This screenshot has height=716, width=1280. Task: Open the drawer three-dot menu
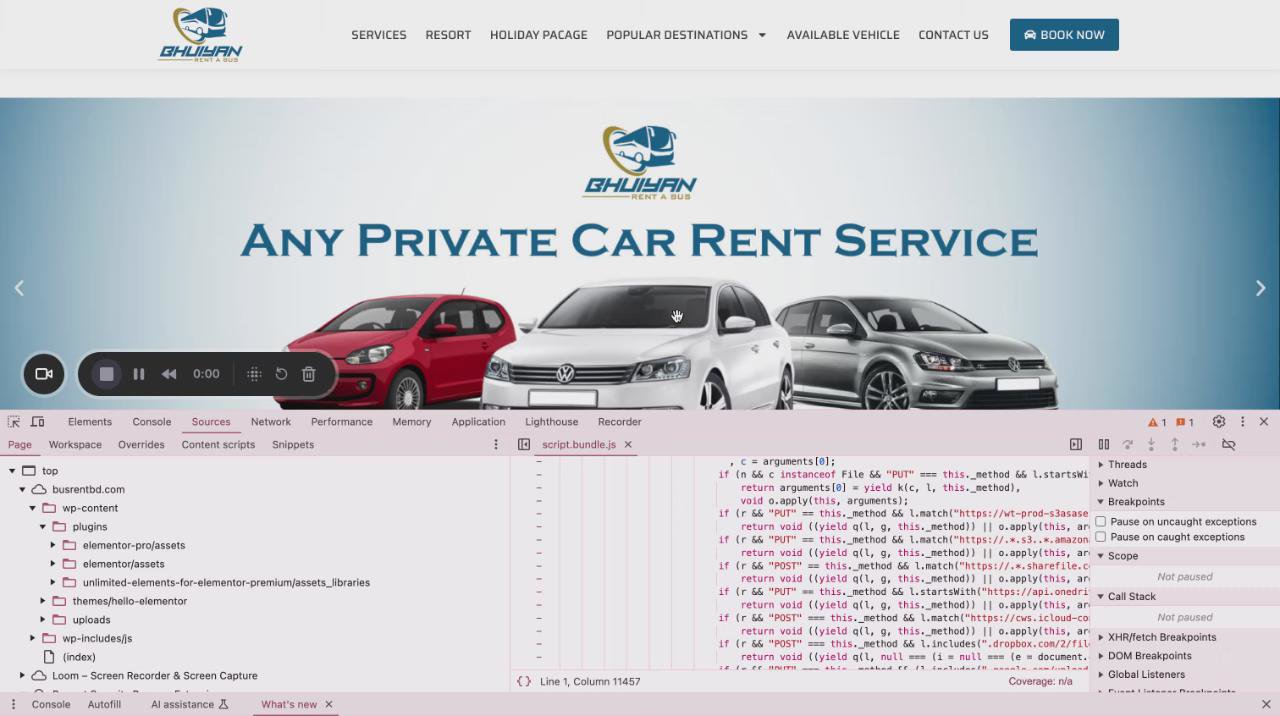[x=14, y=705]
